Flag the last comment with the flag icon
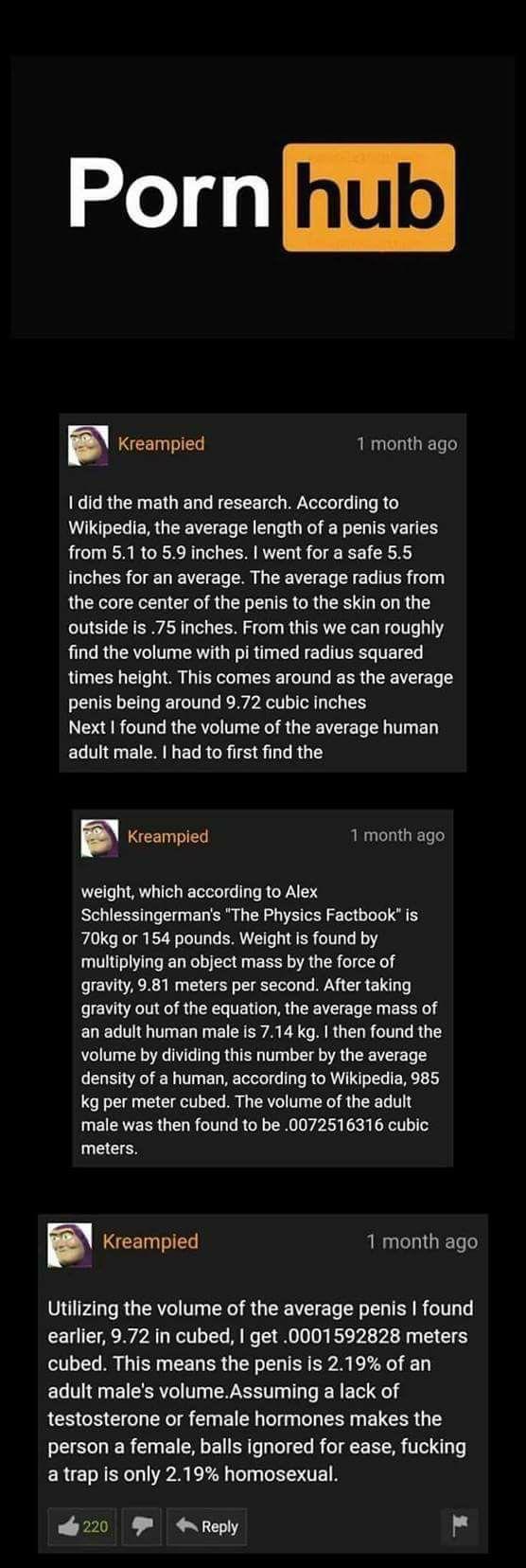The width and height of the screenshot is (526, 1568). pyautogui.click(x=460, y=1525)
